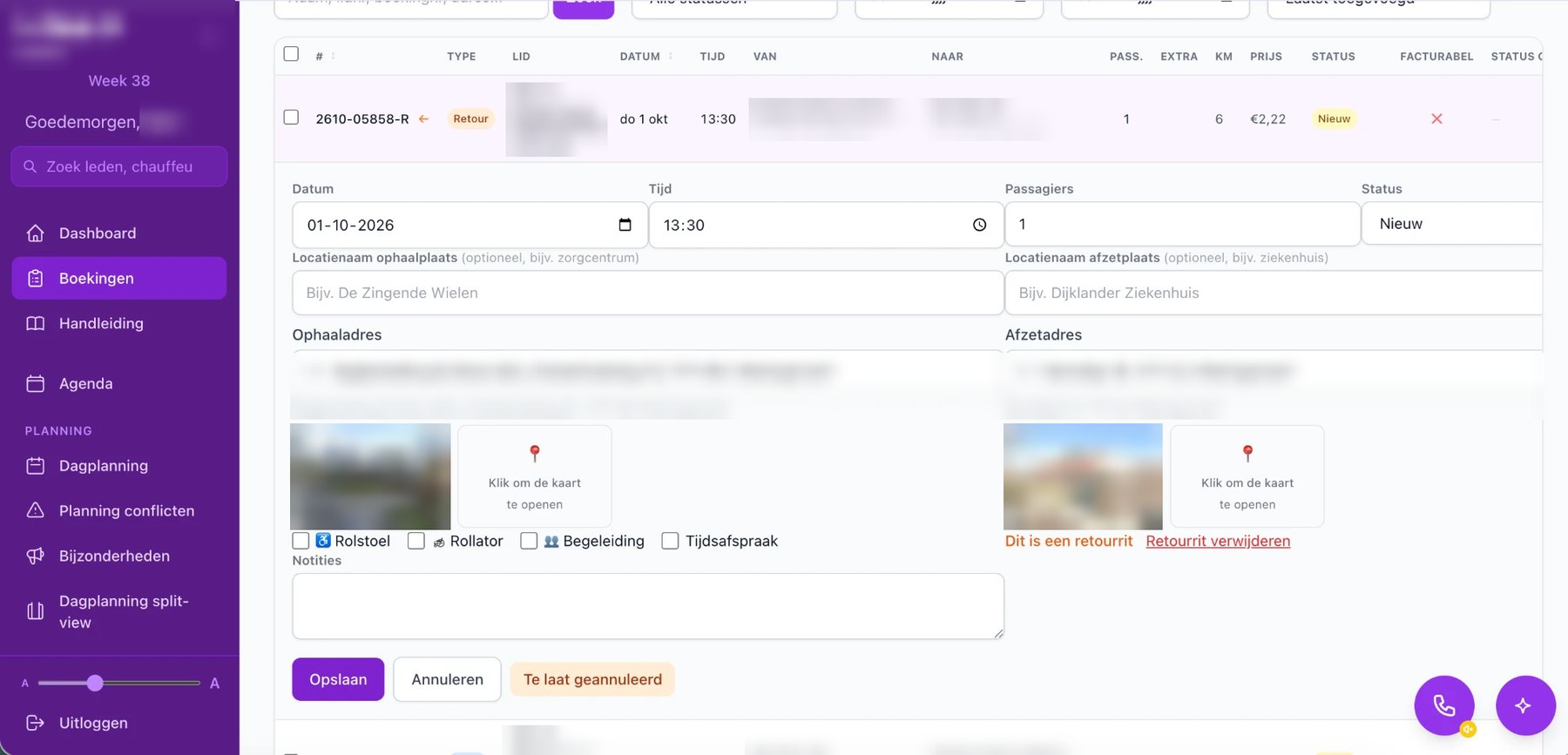Open the Status dropdown showing Nieuw
This screenshot has height=755, width=1568.
(1452, 224)
